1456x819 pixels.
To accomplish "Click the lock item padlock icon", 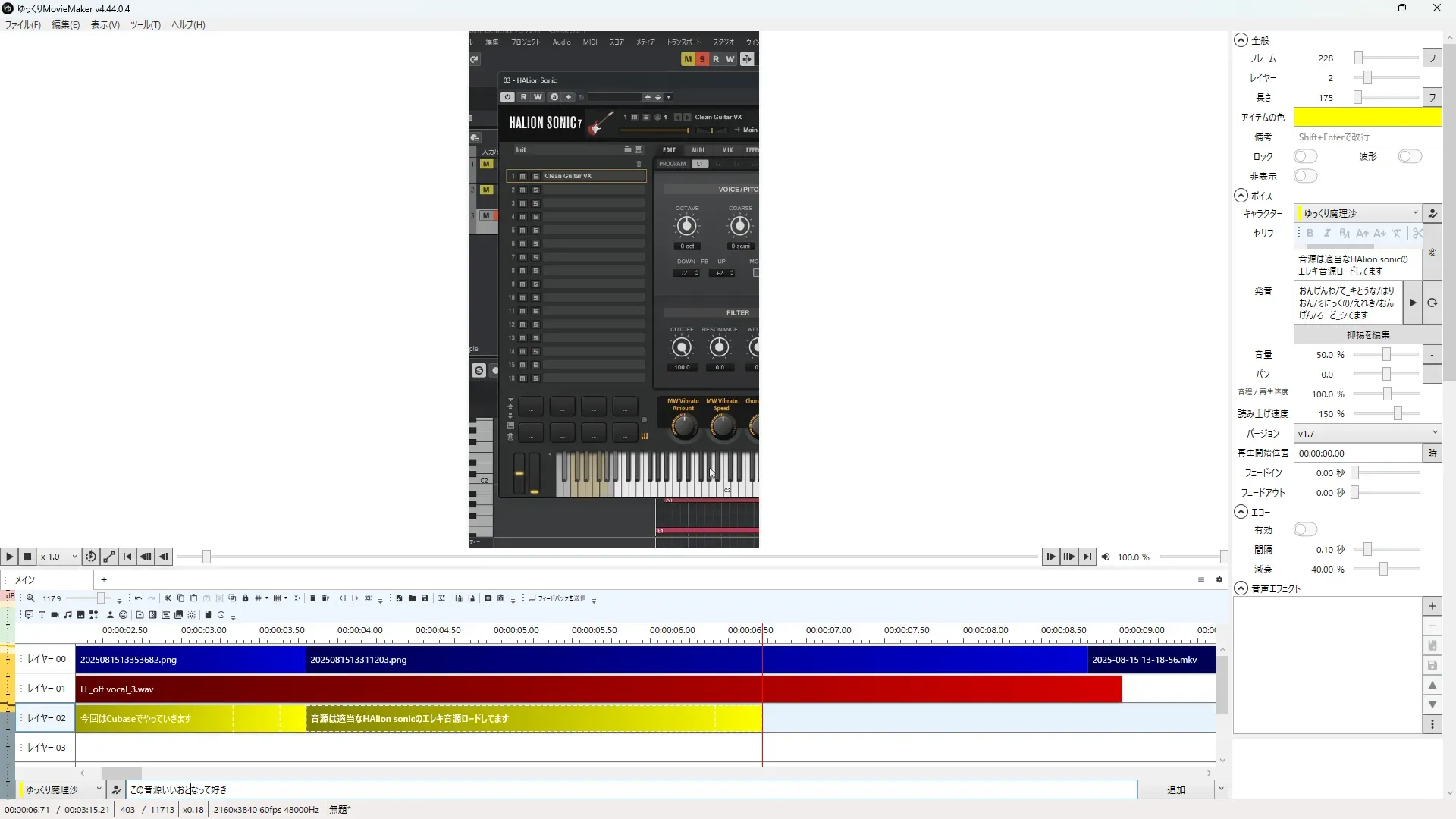I will point(245,598).
